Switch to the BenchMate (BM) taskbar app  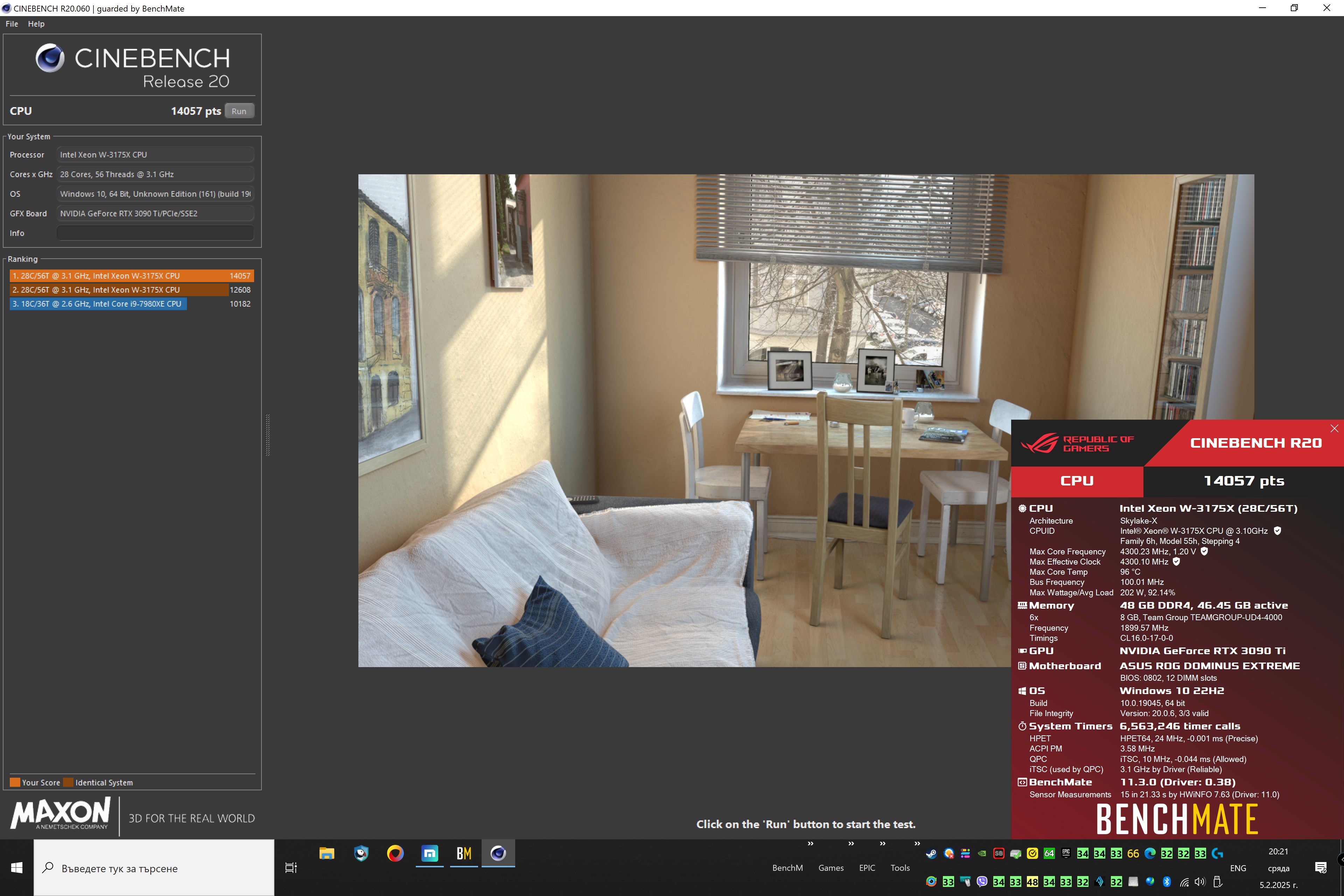pyautogui.click(x=464, y=854)
